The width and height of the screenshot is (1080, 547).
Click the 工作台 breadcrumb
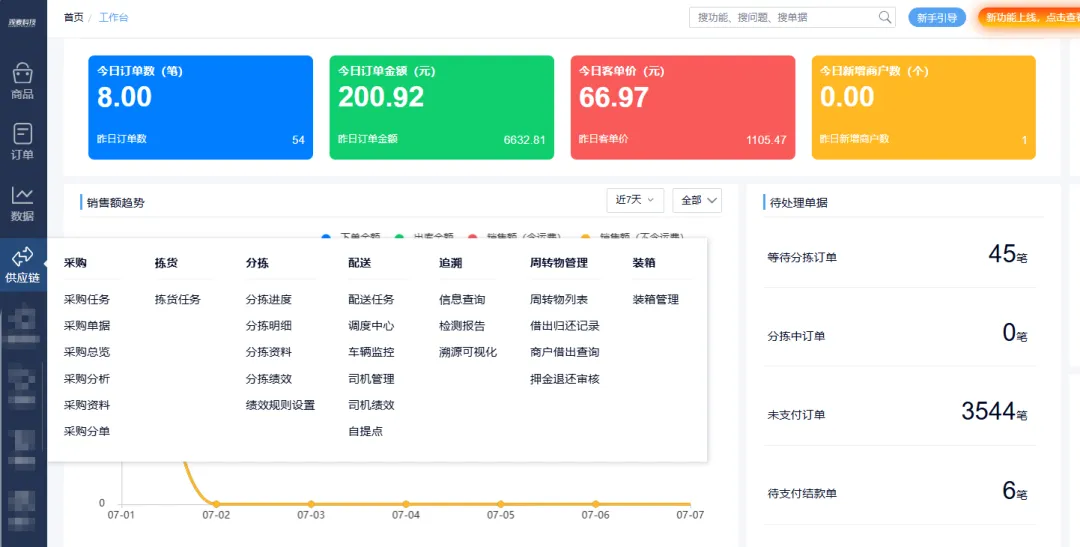coord(114,18)
